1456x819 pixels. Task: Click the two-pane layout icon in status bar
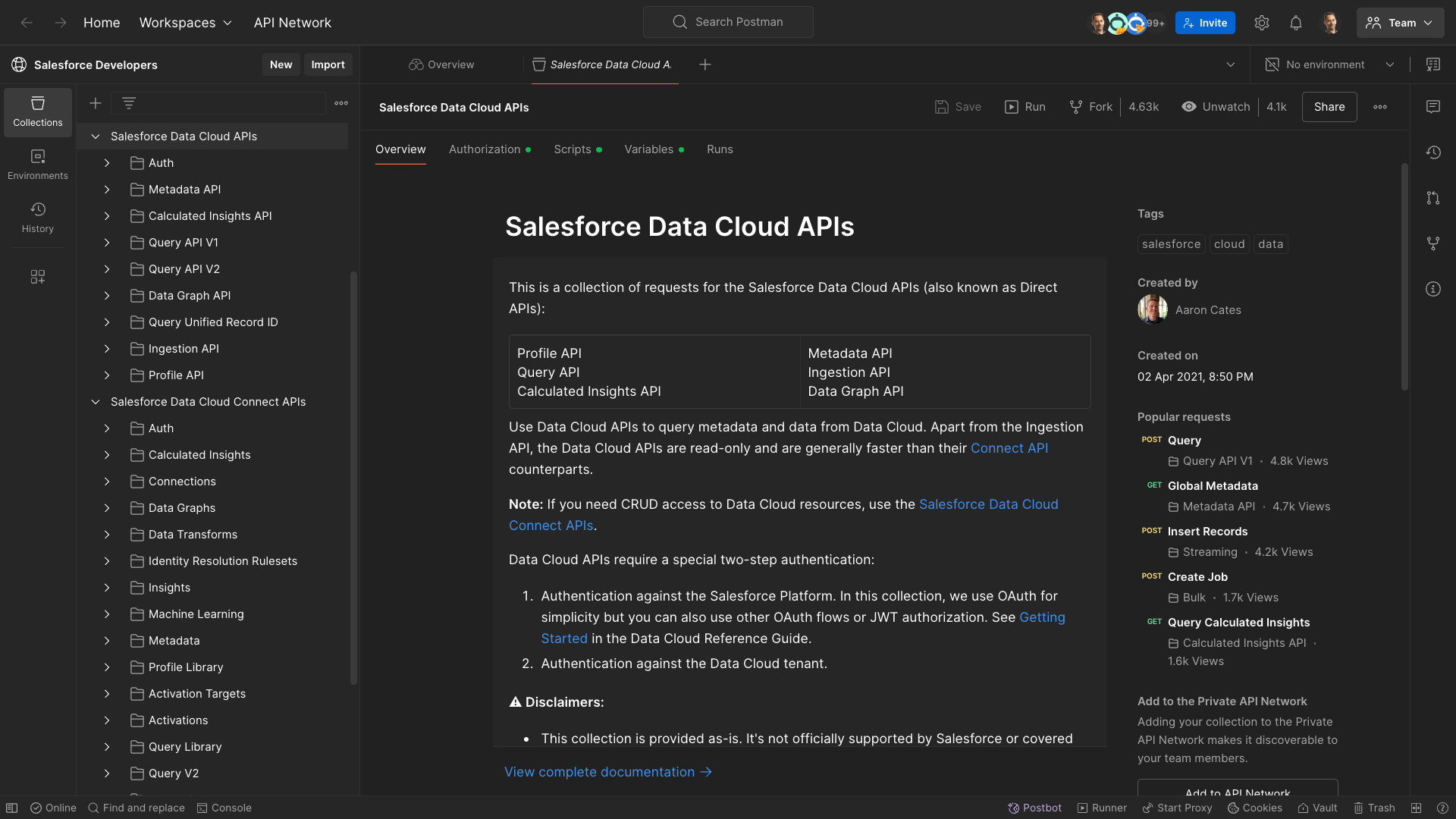[x=1416, y=808]
